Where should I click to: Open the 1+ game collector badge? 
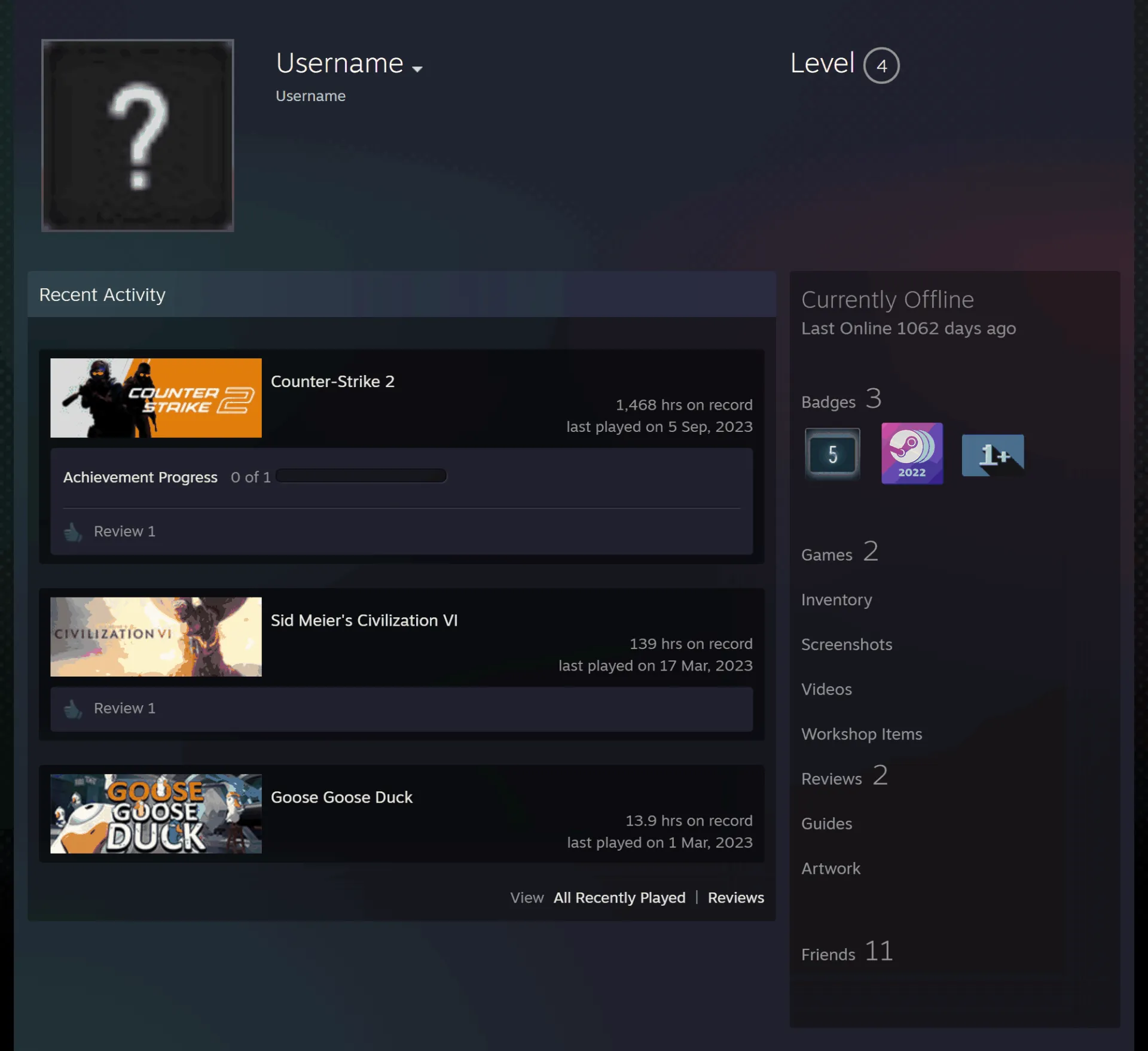[x=993, y=455]
